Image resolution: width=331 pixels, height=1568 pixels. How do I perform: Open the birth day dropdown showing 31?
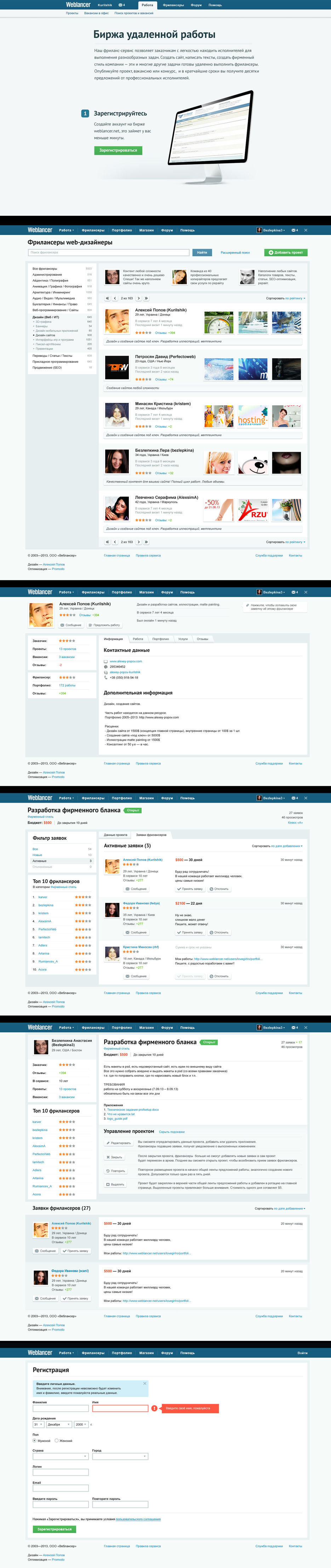tap(38, 1424)
